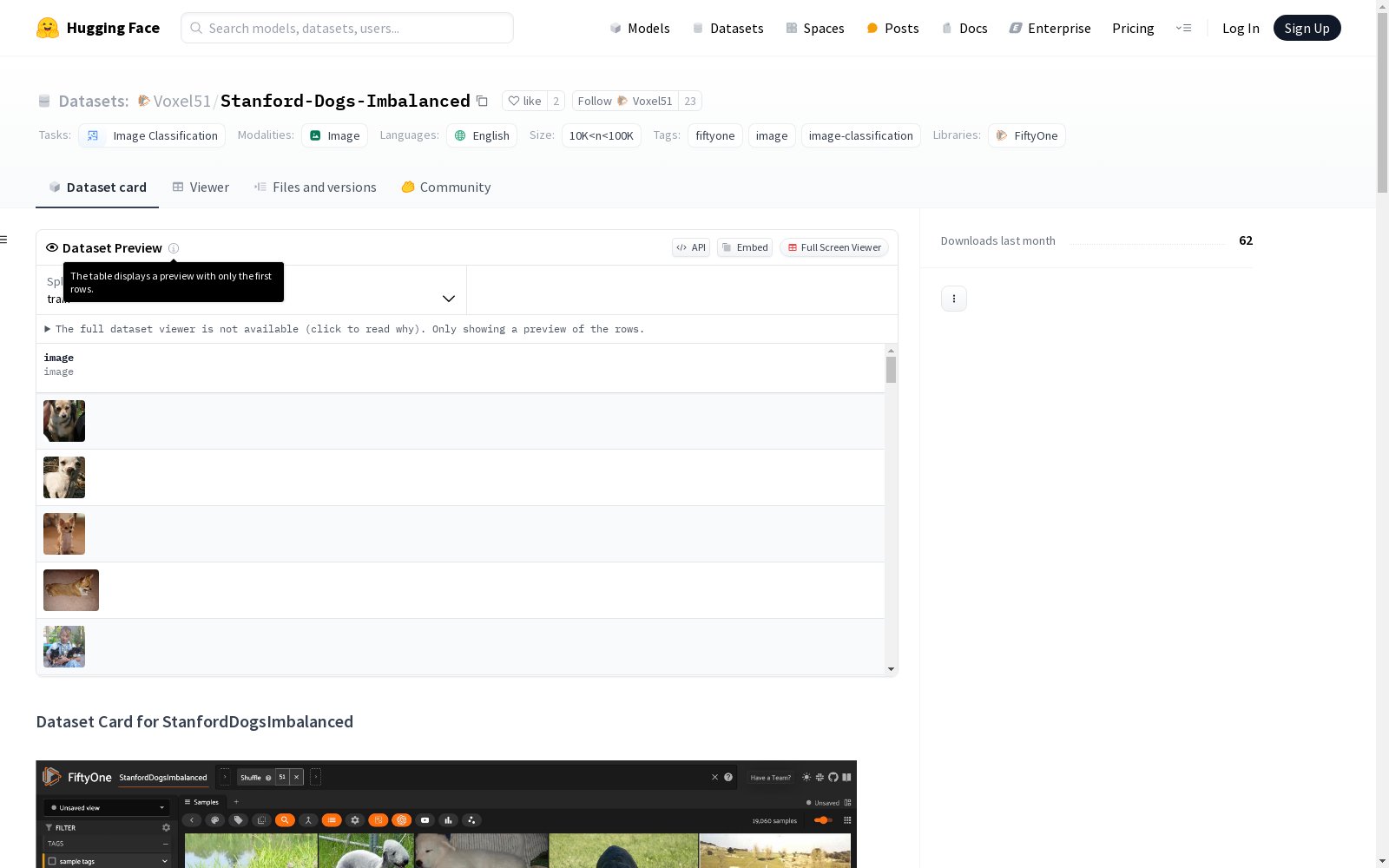Click the page vertical scrollbar thumb
The height and width of the screenshot is (868, 1389).
(1382, 102)
